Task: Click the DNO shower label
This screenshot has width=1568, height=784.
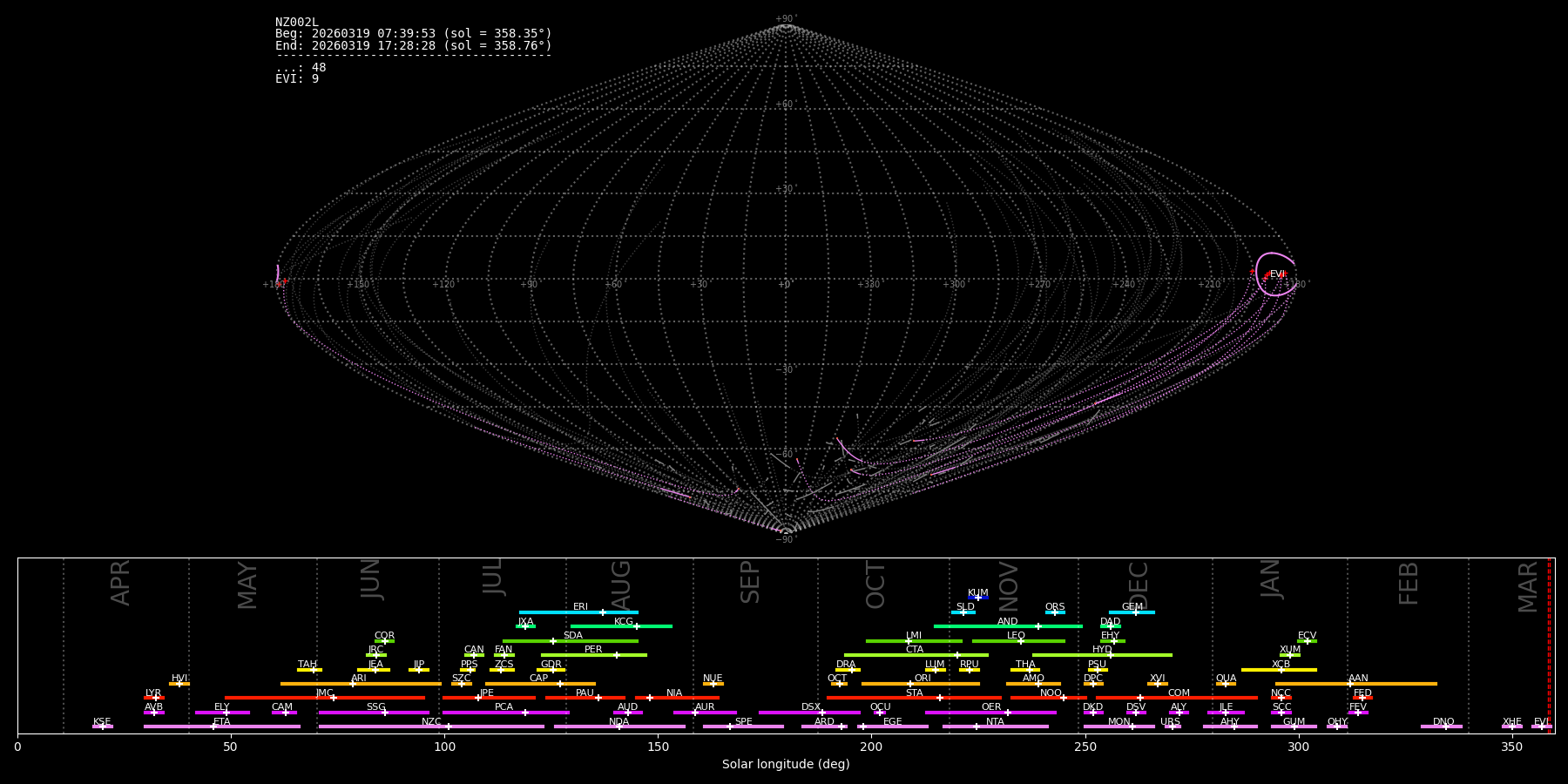Action: pyautogui.click(x=1443, y=721)
